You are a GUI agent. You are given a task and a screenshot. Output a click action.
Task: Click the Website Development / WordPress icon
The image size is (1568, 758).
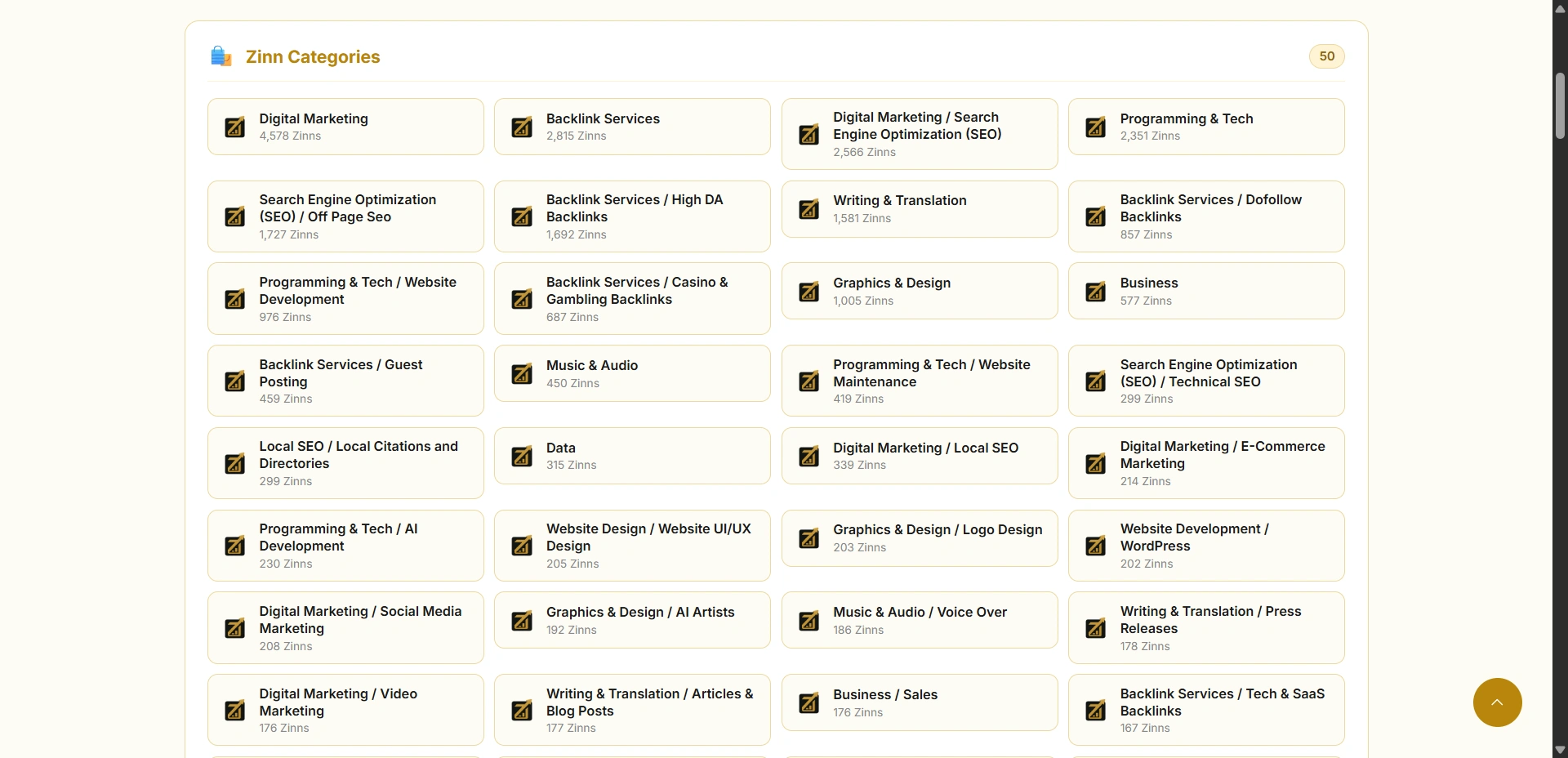click(x=1096, y=546)
